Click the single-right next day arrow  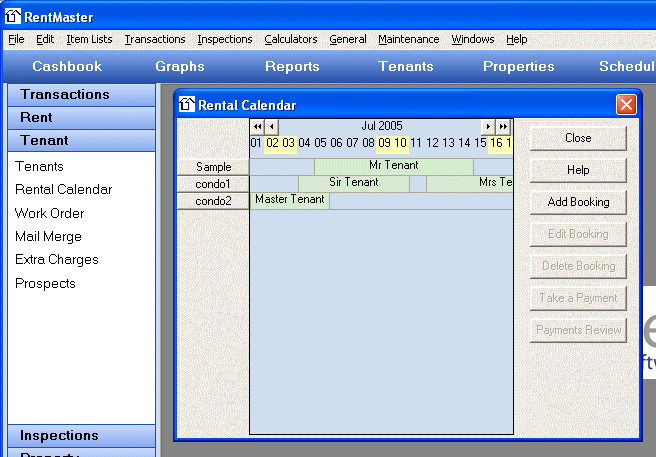(489, 127)
